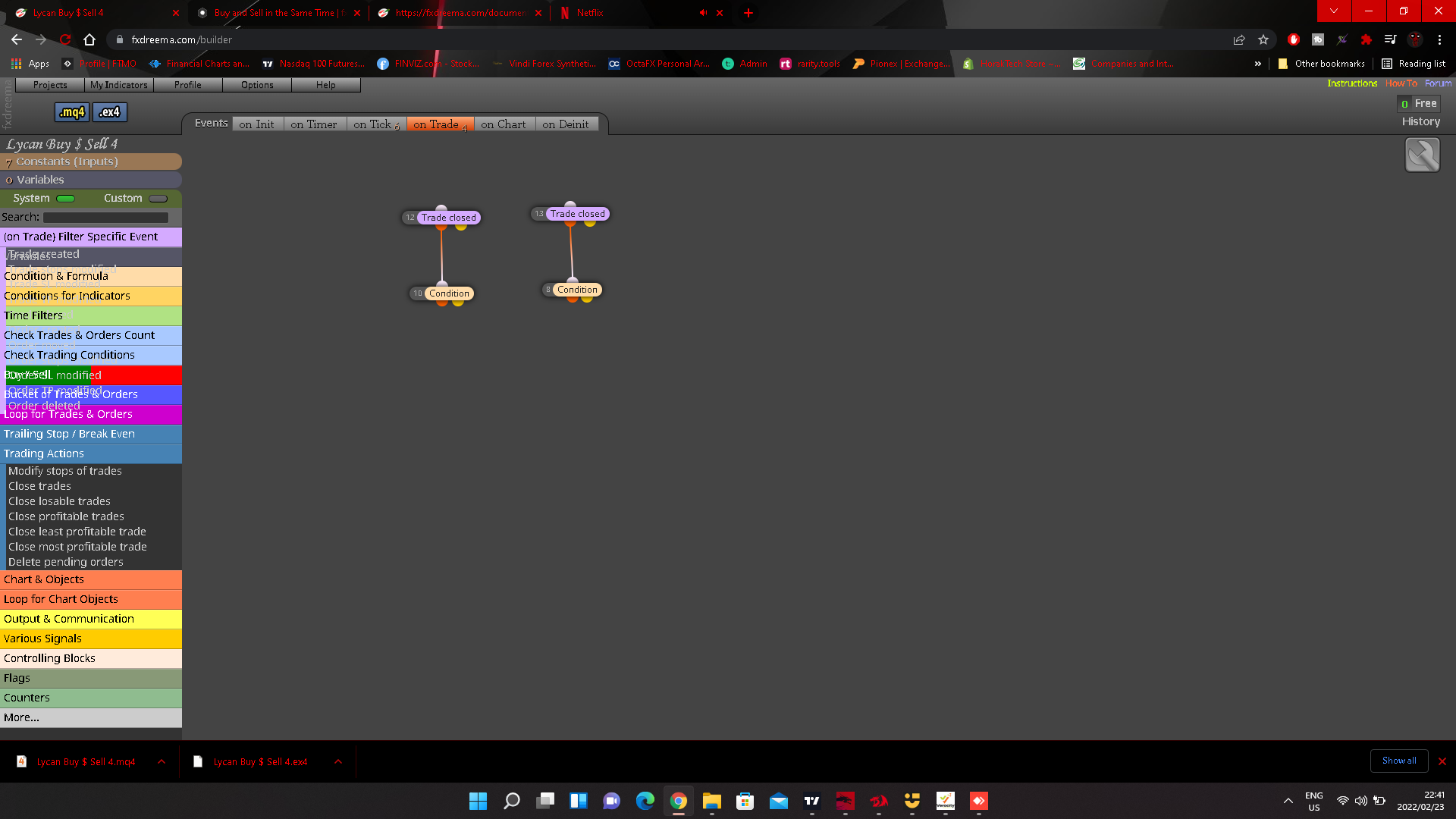Open the Projects menu
Screen dimensions: 1456x819
pos(50,85)
